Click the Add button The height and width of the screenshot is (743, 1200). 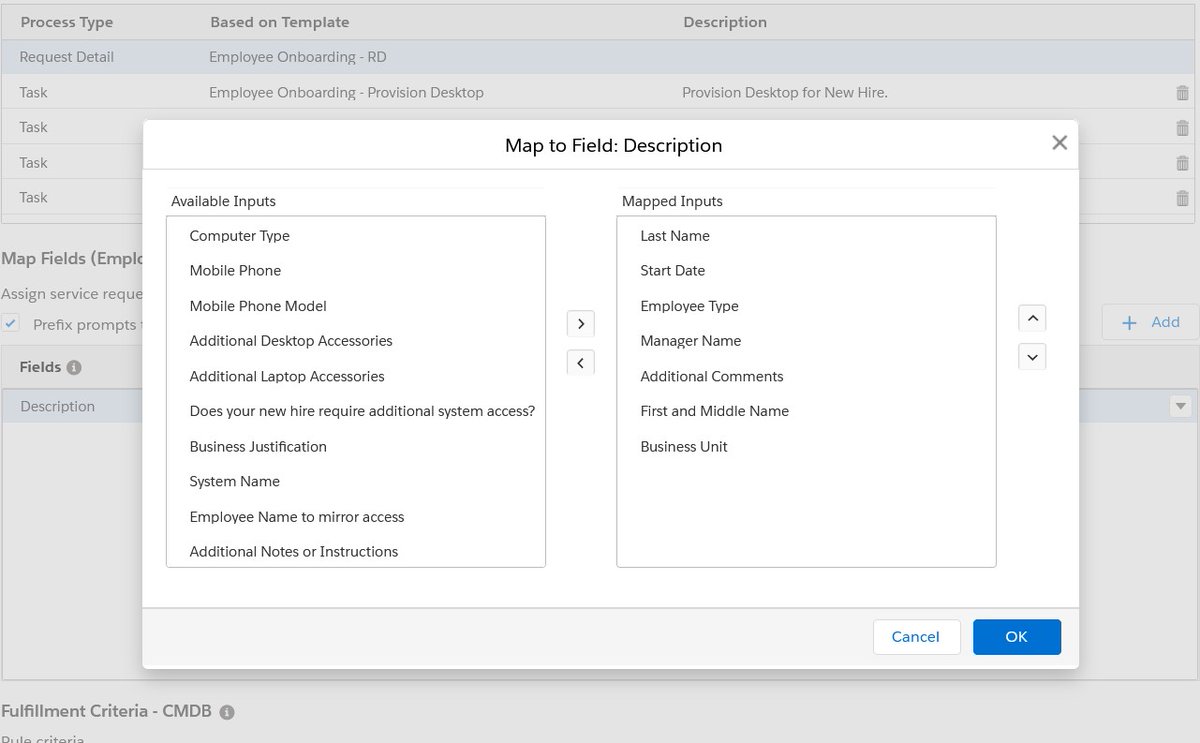coord(1150,322)
